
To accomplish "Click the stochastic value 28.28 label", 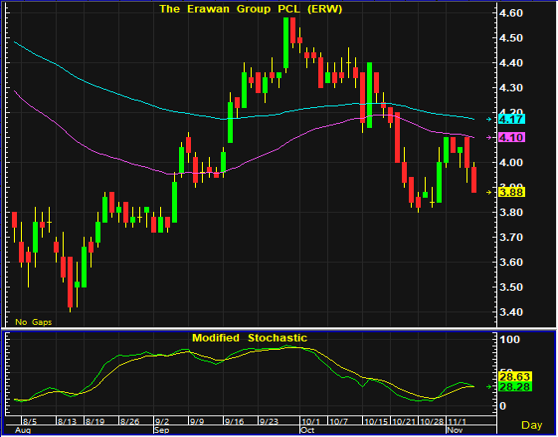I will pyautogui.click(x=515, y=386).
